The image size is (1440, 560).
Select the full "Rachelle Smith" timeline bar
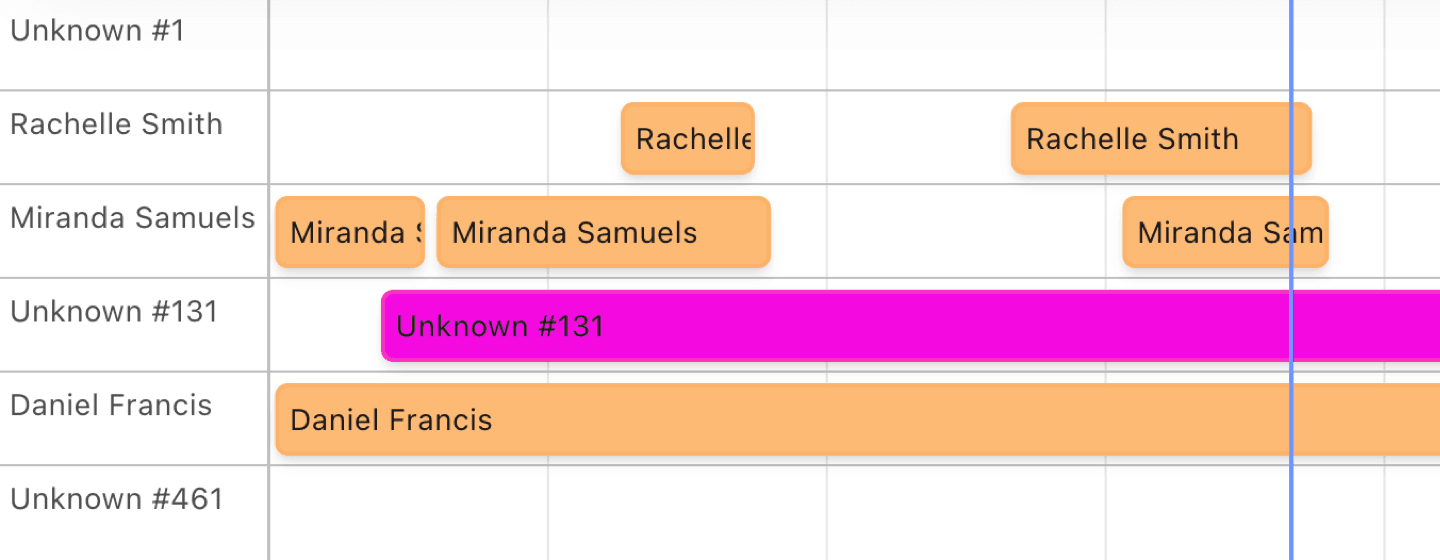[1150, 139]
